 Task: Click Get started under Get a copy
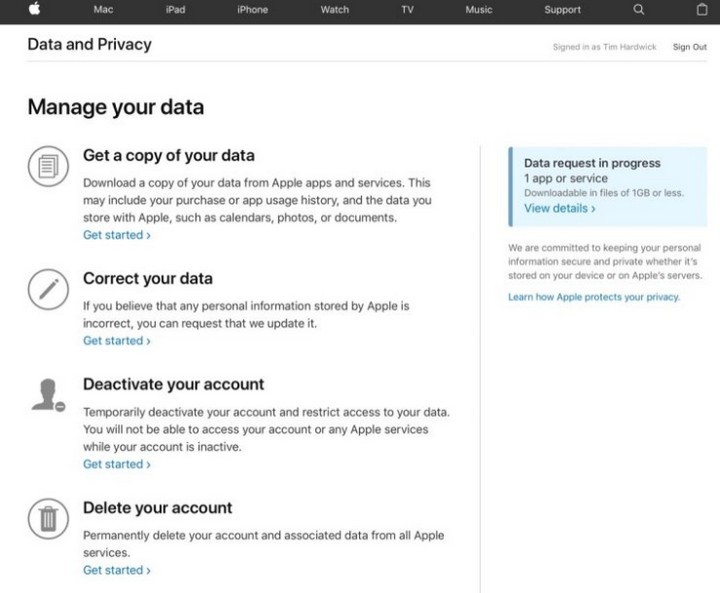click(x=117, y=235)
